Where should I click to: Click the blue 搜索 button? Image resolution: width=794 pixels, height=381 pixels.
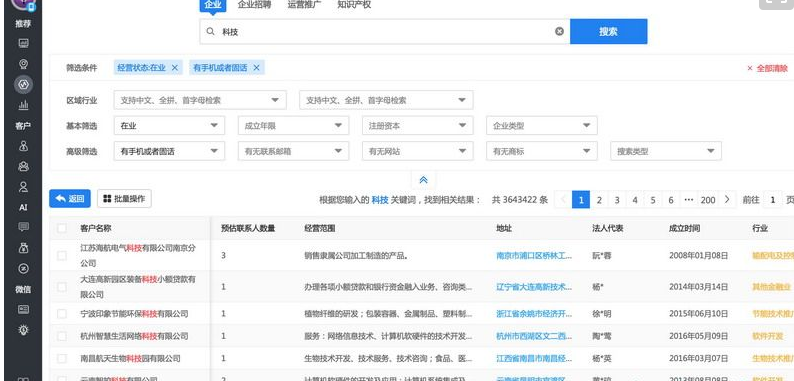tap(608, 31)
